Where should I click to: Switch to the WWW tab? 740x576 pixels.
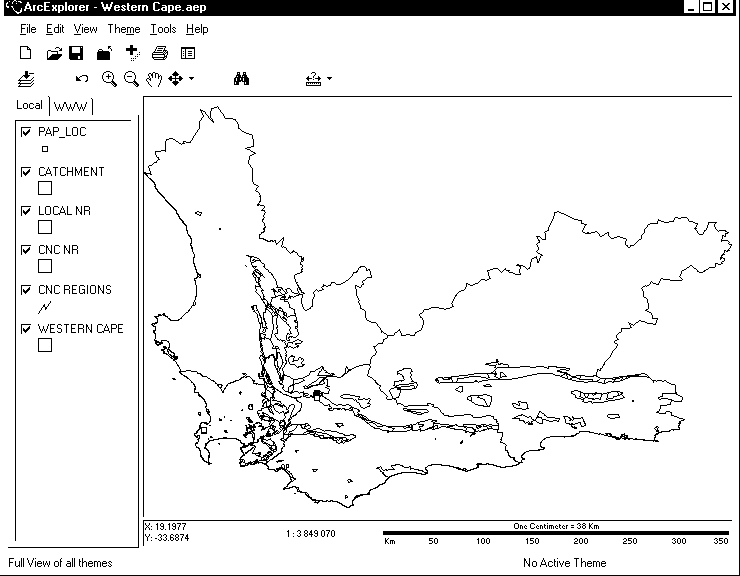point(71,106)
